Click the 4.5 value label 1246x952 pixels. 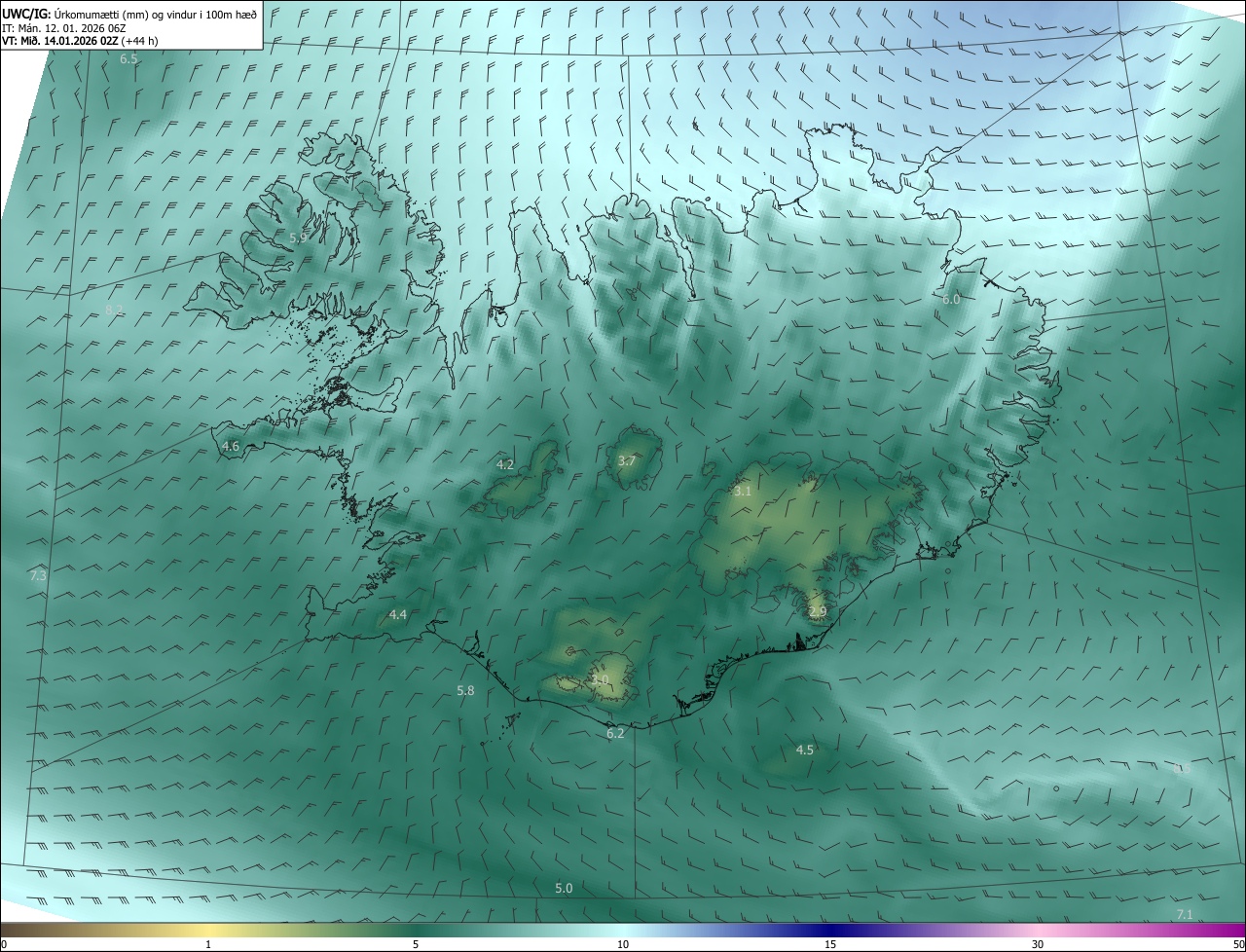(x=805, y=751)
